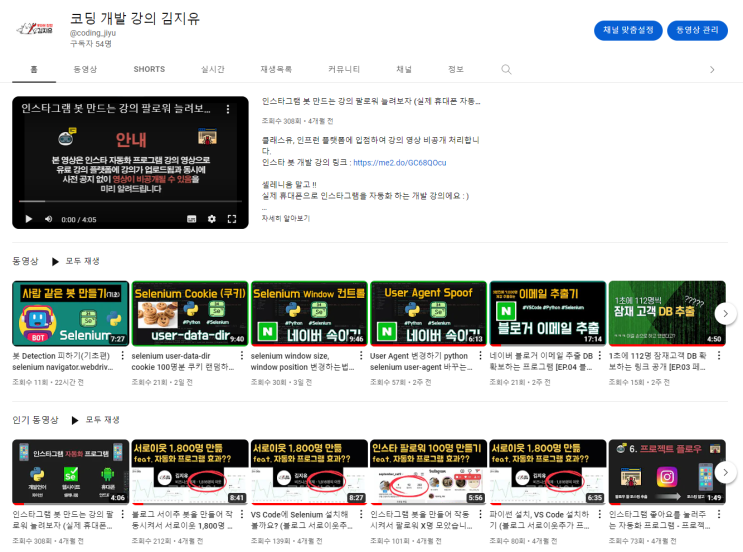Open menu for selenium user-data-dir video
Viewport: 743px width, 552px height.
[242, 355]
